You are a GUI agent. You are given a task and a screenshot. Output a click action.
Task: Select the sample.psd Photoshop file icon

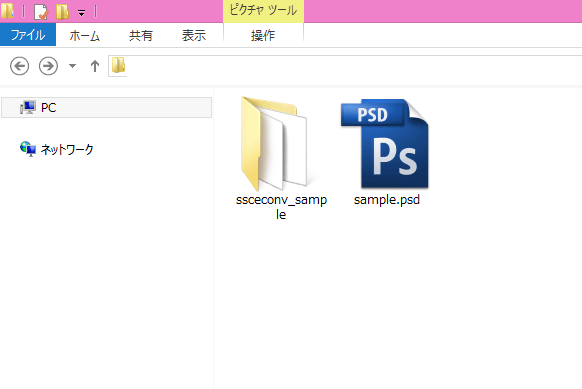coord(385,144)
